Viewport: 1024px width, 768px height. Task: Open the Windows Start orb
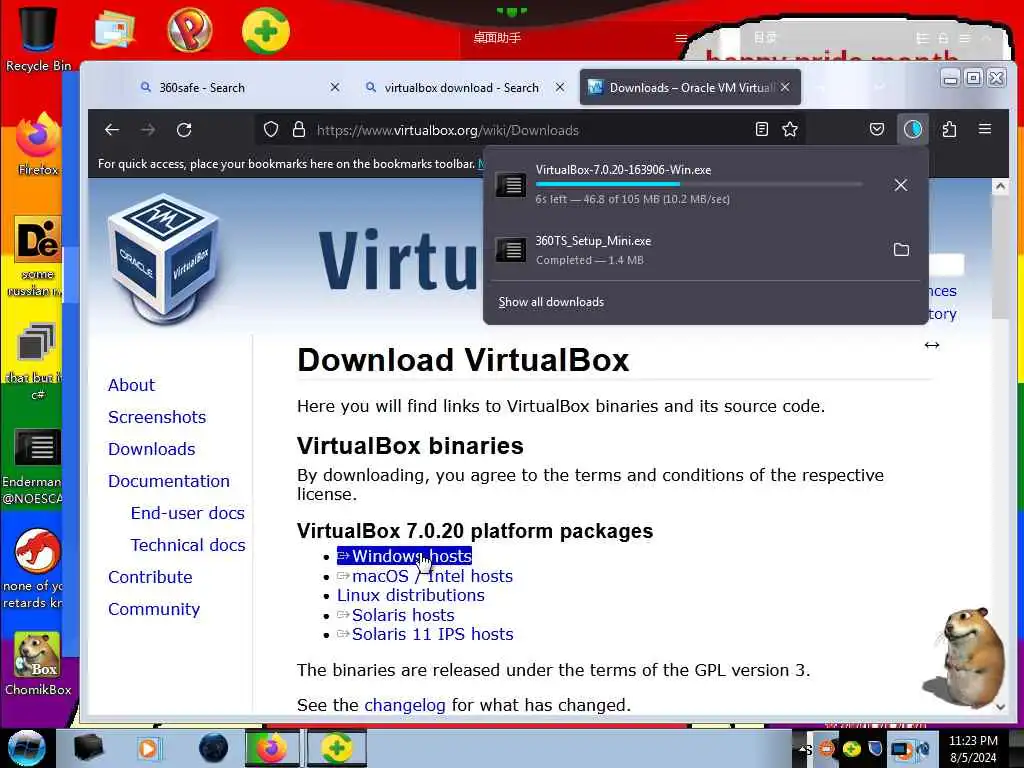point(26,748)
